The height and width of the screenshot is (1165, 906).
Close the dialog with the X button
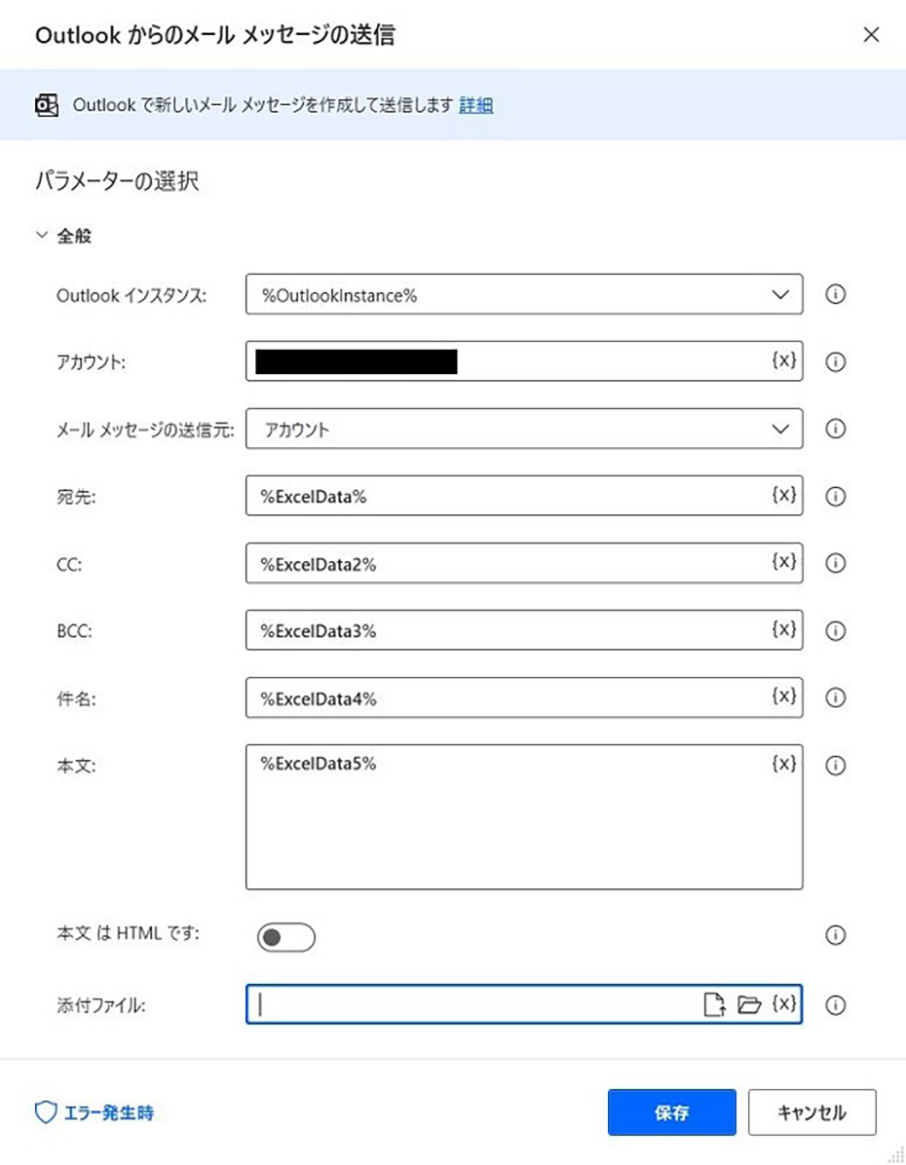[871, 35]
